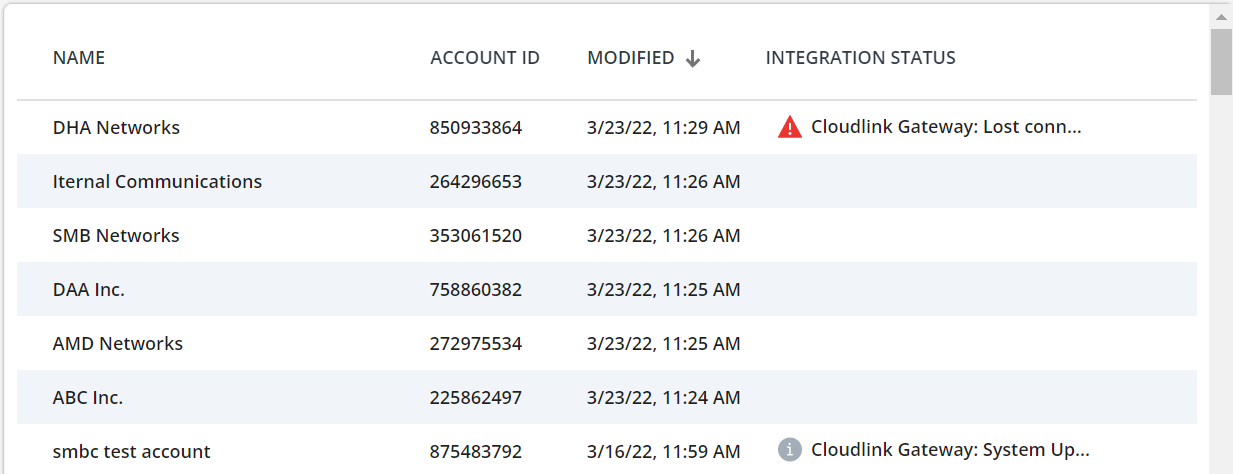Sort by the Account ID column header

pos(484,58)
